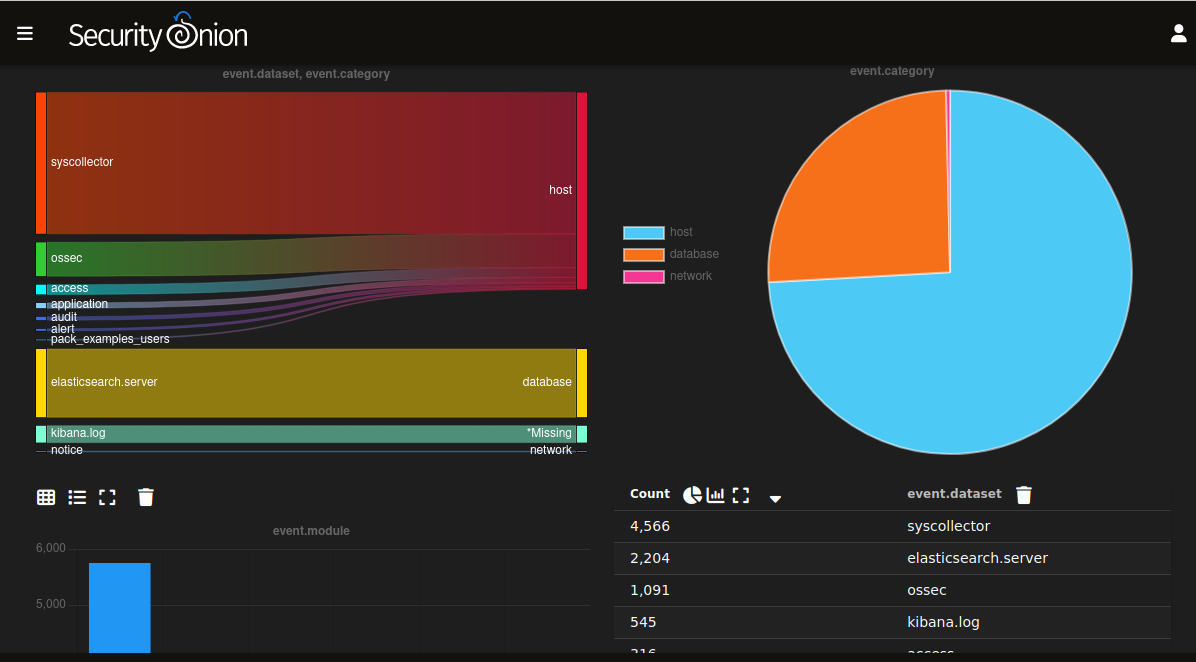Toggle the host legend entry in pie chart

(x=644, y=232)
